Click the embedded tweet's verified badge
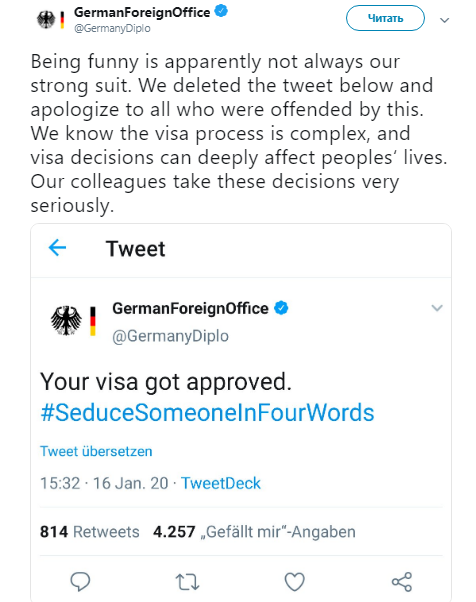 [x=281, y=308]
